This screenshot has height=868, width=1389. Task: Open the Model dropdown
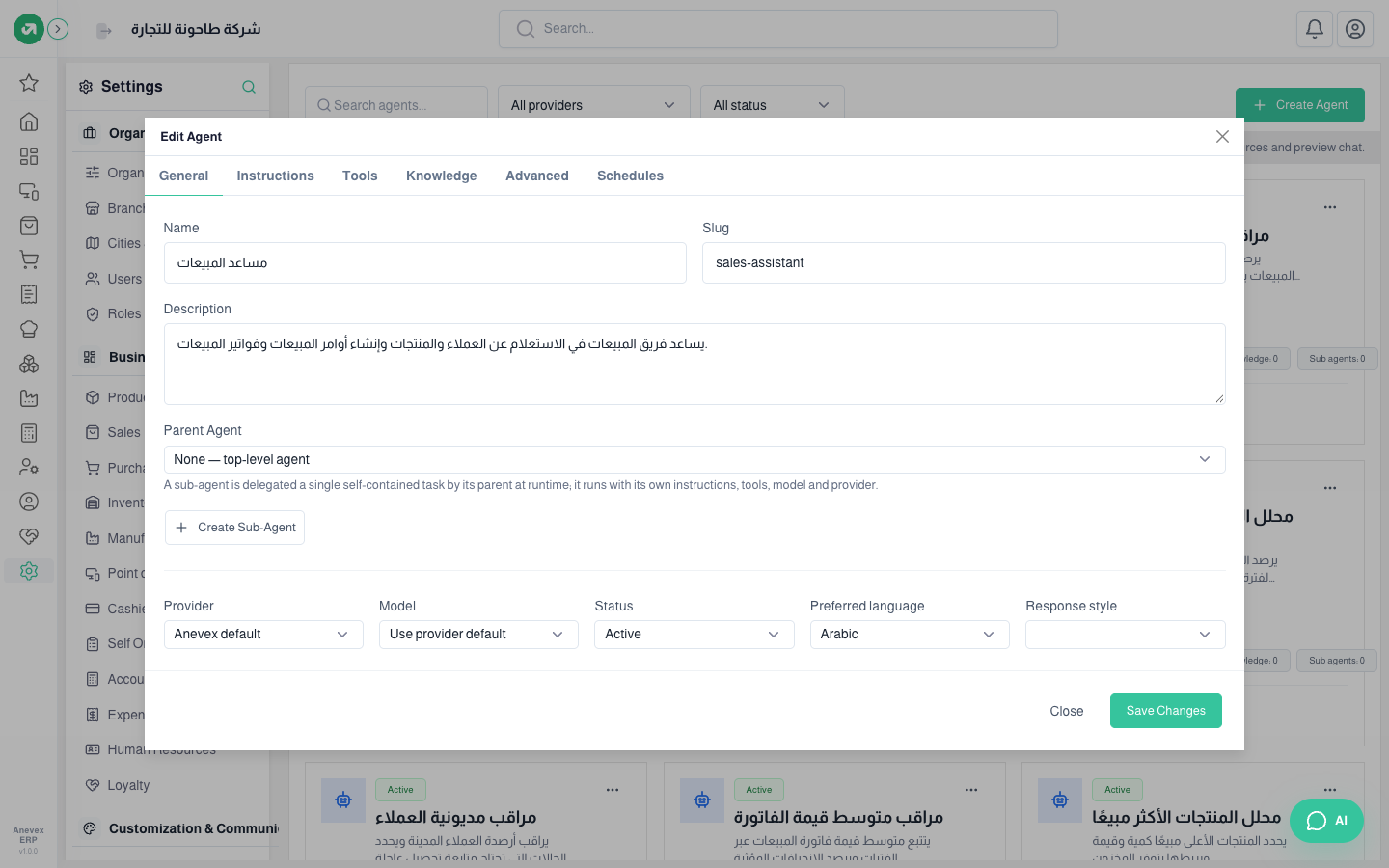click(x=478, y=635)
